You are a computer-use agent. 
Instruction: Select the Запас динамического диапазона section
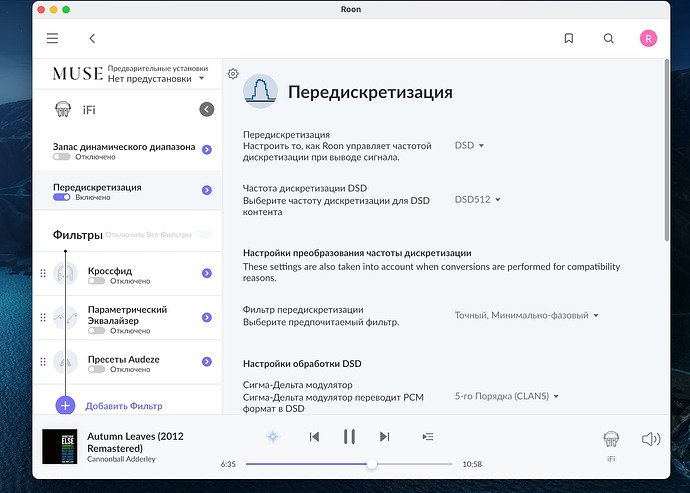pyautogui.click(x=128, y=151)
